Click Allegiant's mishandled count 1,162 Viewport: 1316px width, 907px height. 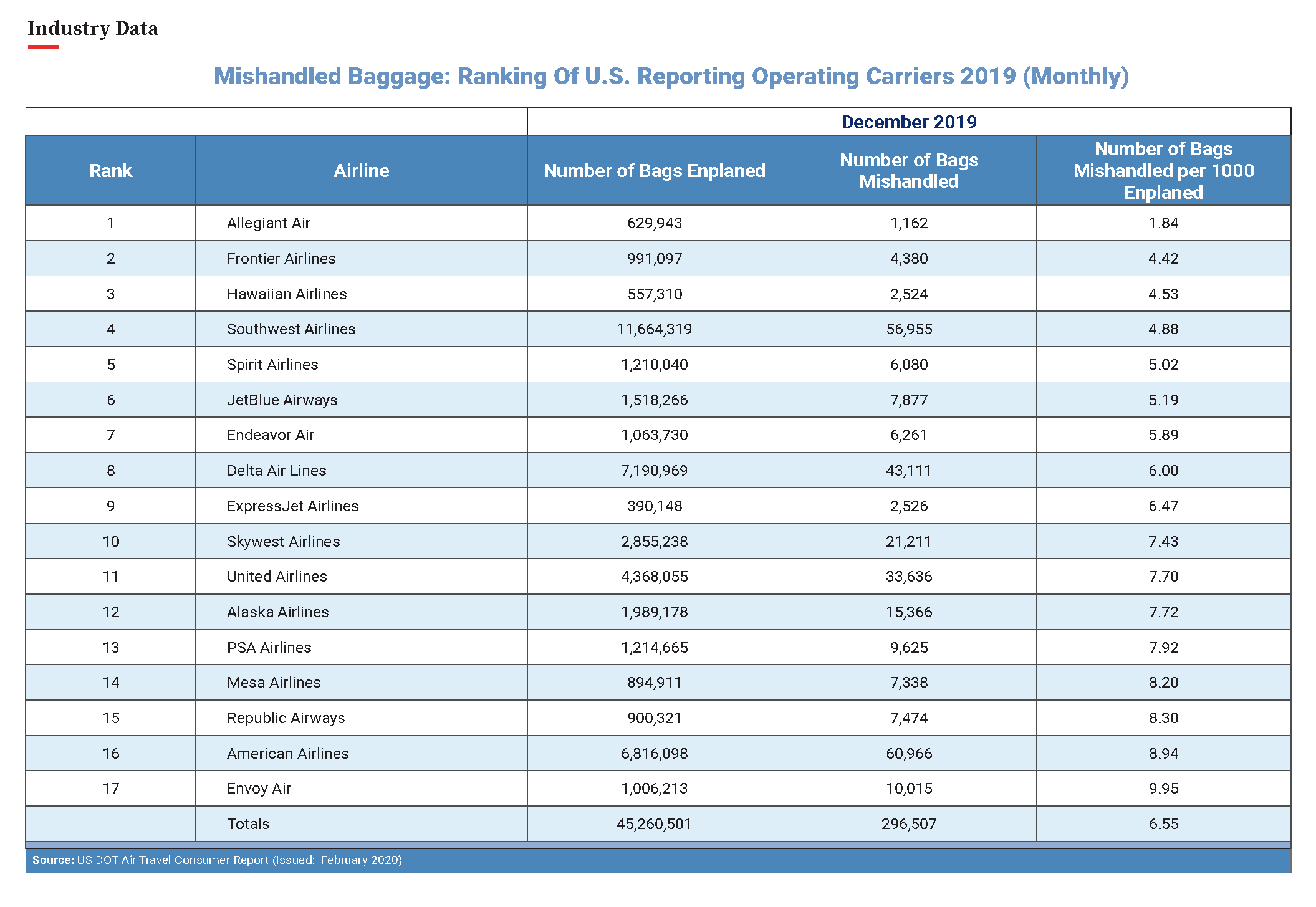(909, 223)
